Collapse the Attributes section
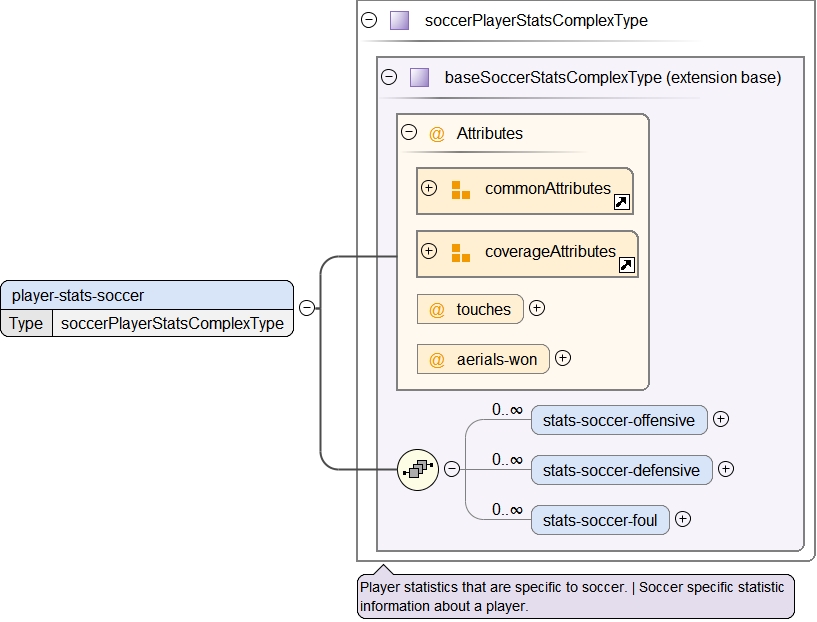 coord(408,133)
